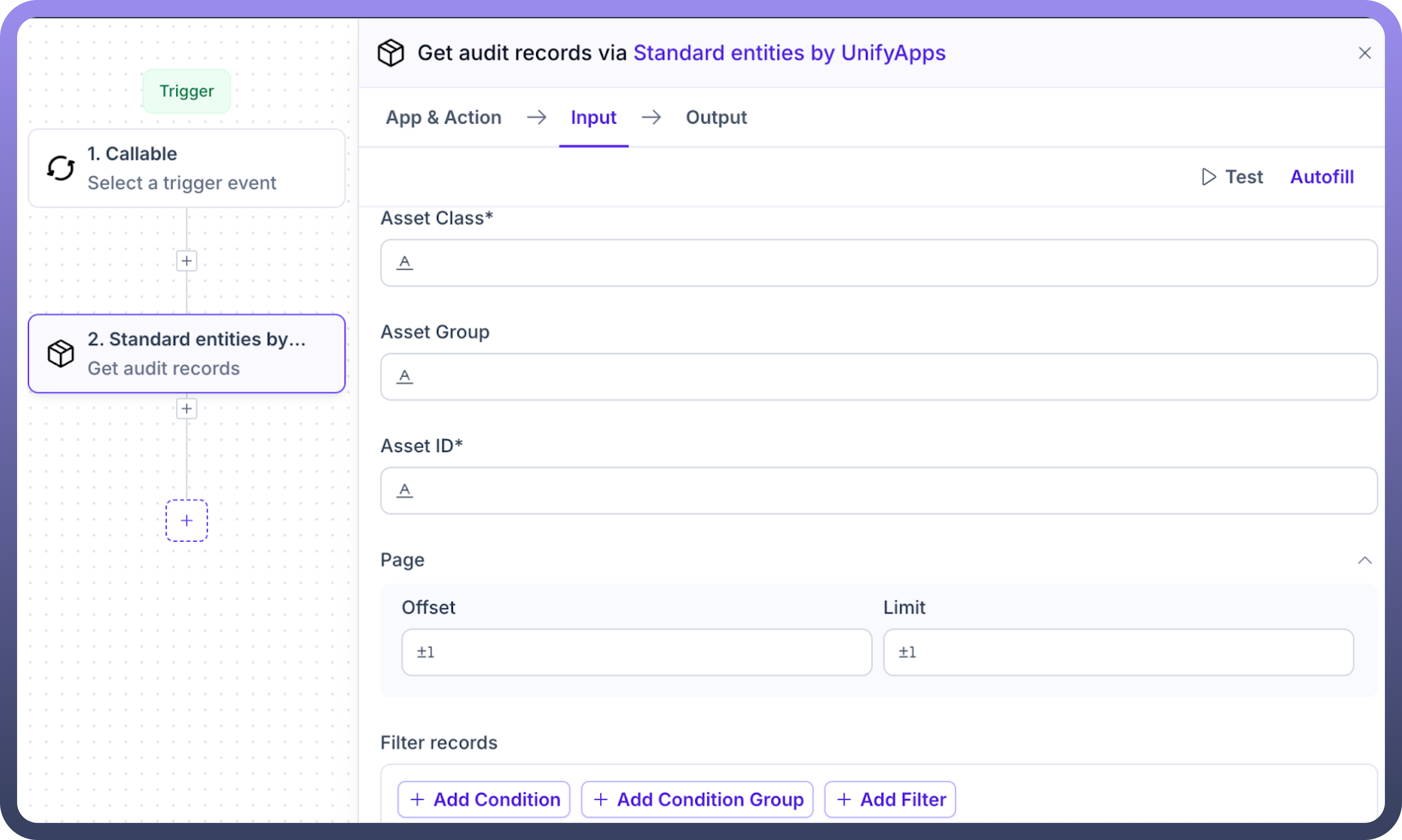Screen dimensions: 1402x840
Task: Click the Callable trigger sync icon
Action: tap(61, 168)
